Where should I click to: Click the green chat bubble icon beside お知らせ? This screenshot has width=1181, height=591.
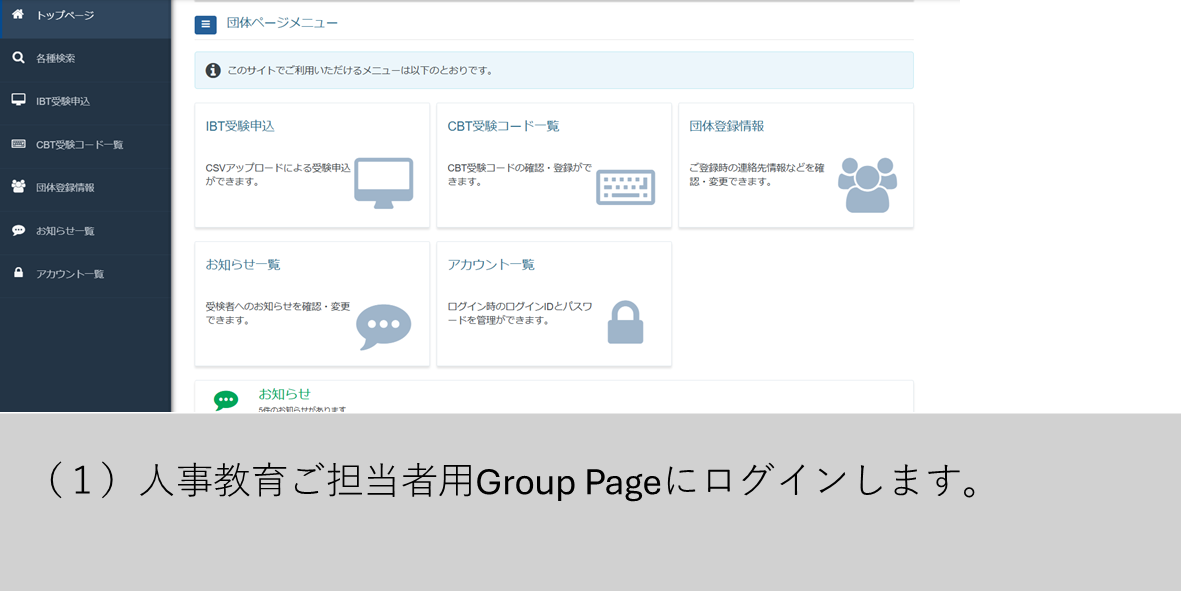pyautogui.click(x=225, y=400)
